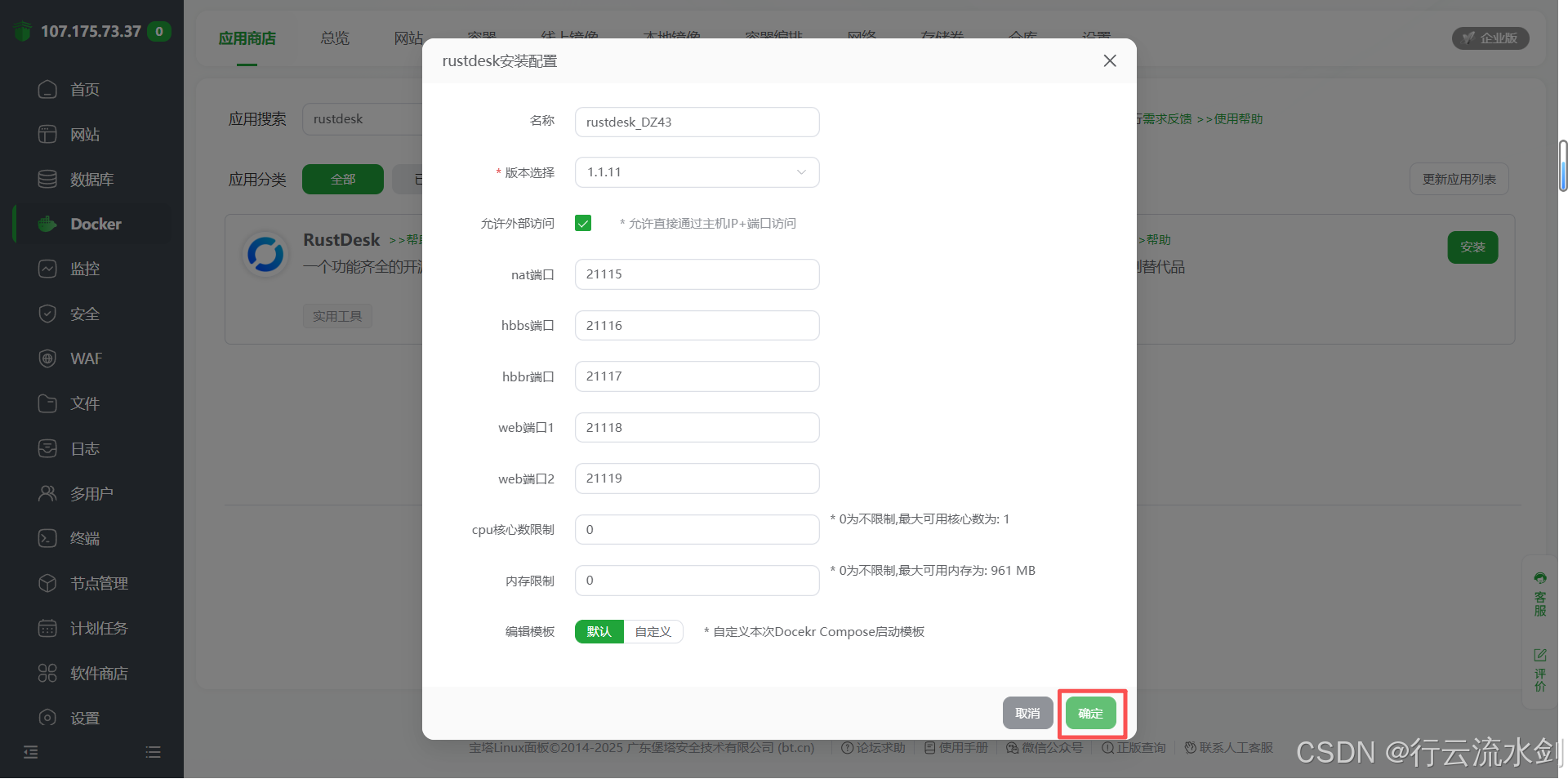Click the name (名称) input field
The image size is (1568, 779).
(697, 122)
